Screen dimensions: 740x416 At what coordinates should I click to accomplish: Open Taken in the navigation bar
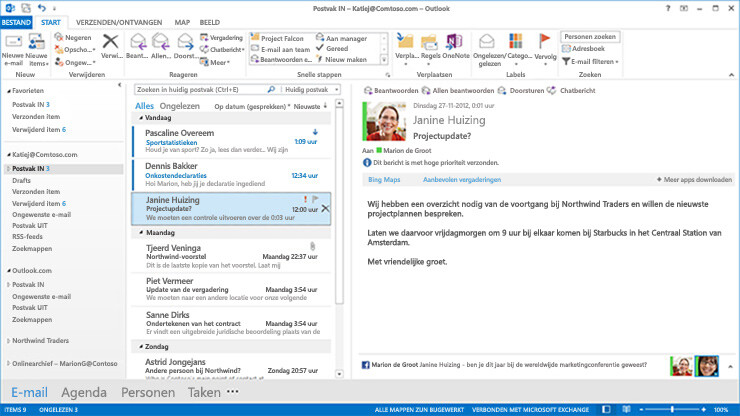click(204, 392)
